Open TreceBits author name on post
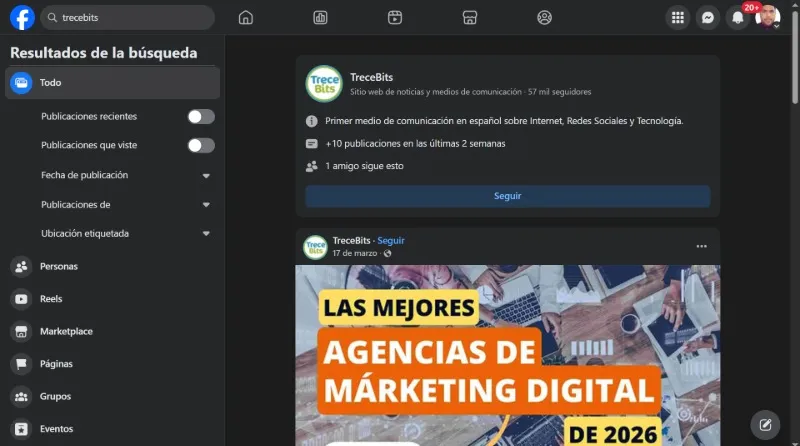Viewport: 800px width, 446px height. pyautogui.click(x=352, y=240)
